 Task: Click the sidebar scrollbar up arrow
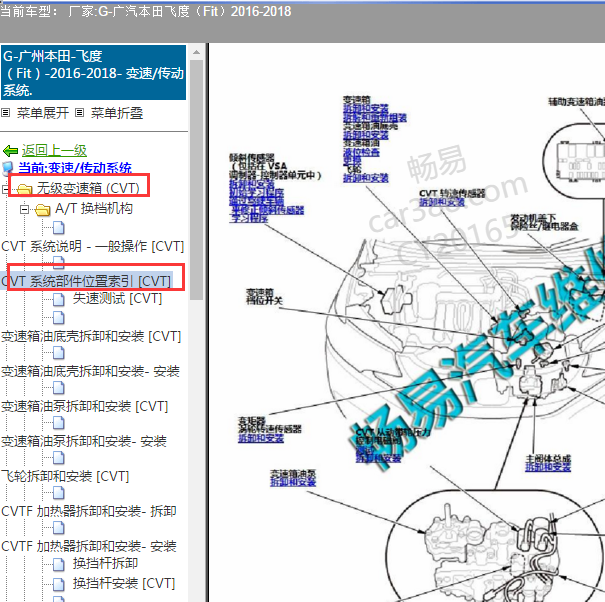[196, 52]
